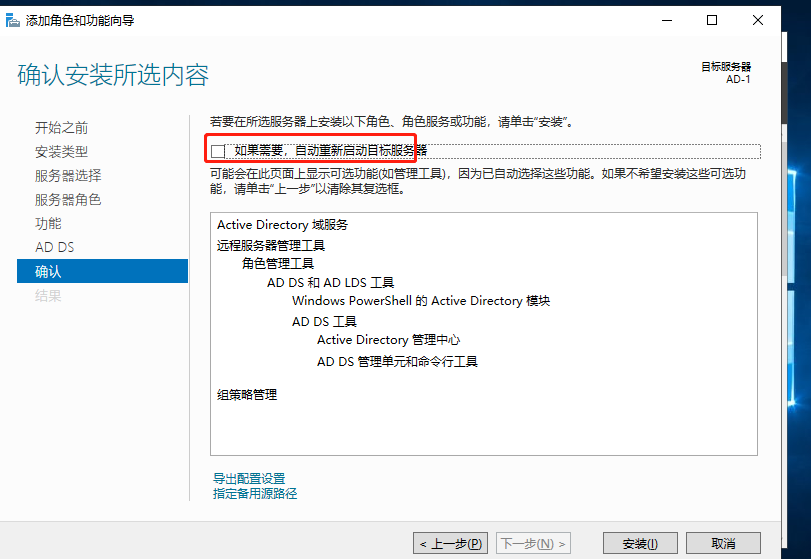Click the Active Directory 管理中心 entry
This screenshot has height=559, width=811.
point(388,340)
